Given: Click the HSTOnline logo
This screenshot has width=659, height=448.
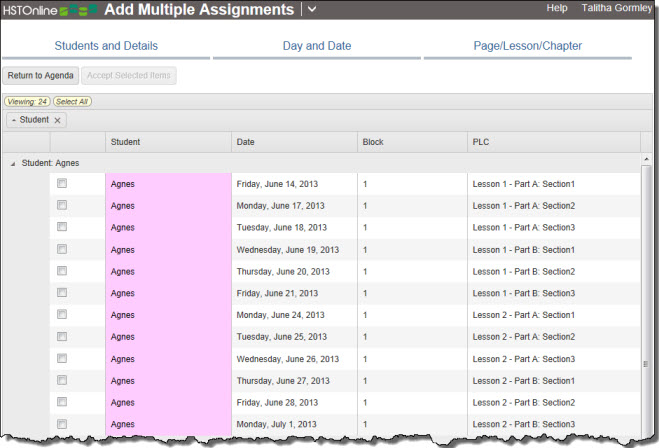Looking at the screenshot, I should tap(50, 10).
